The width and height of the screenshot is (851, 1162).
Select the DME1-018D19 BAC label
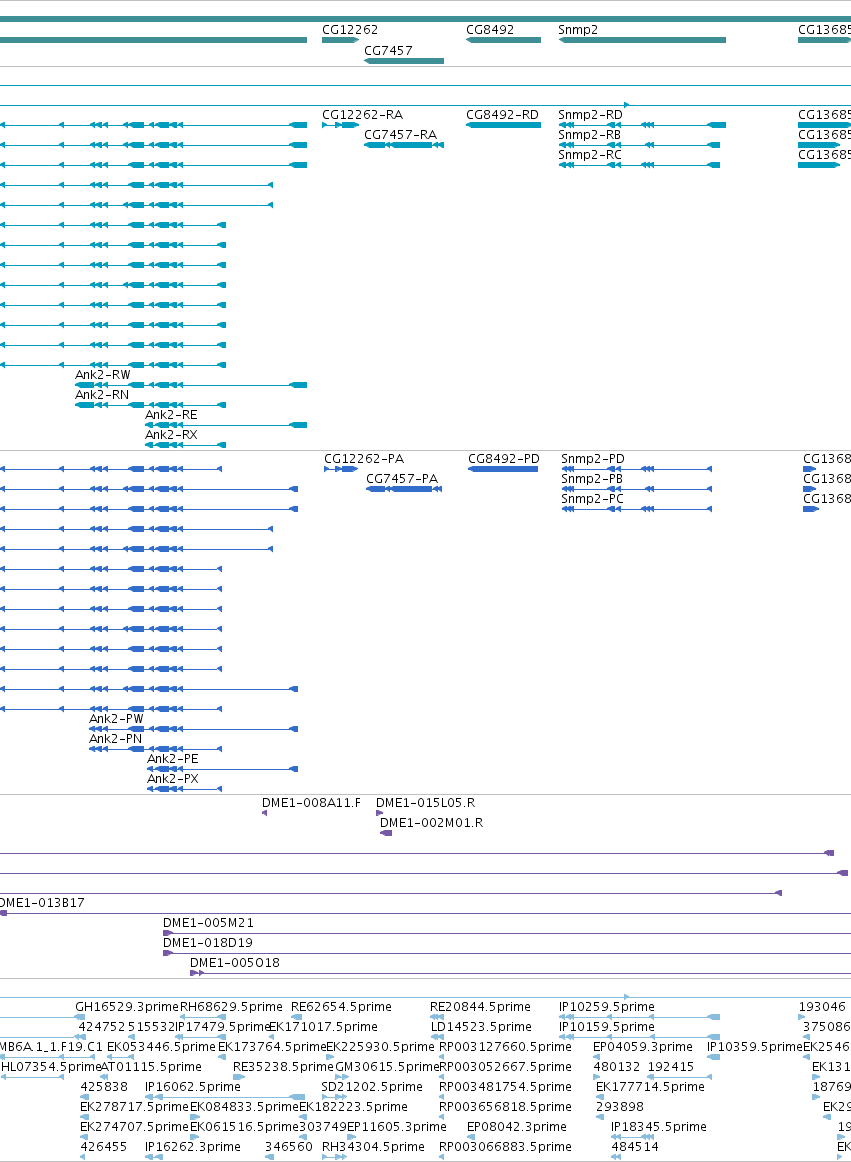pyautogui.click(x=208, y=943)
